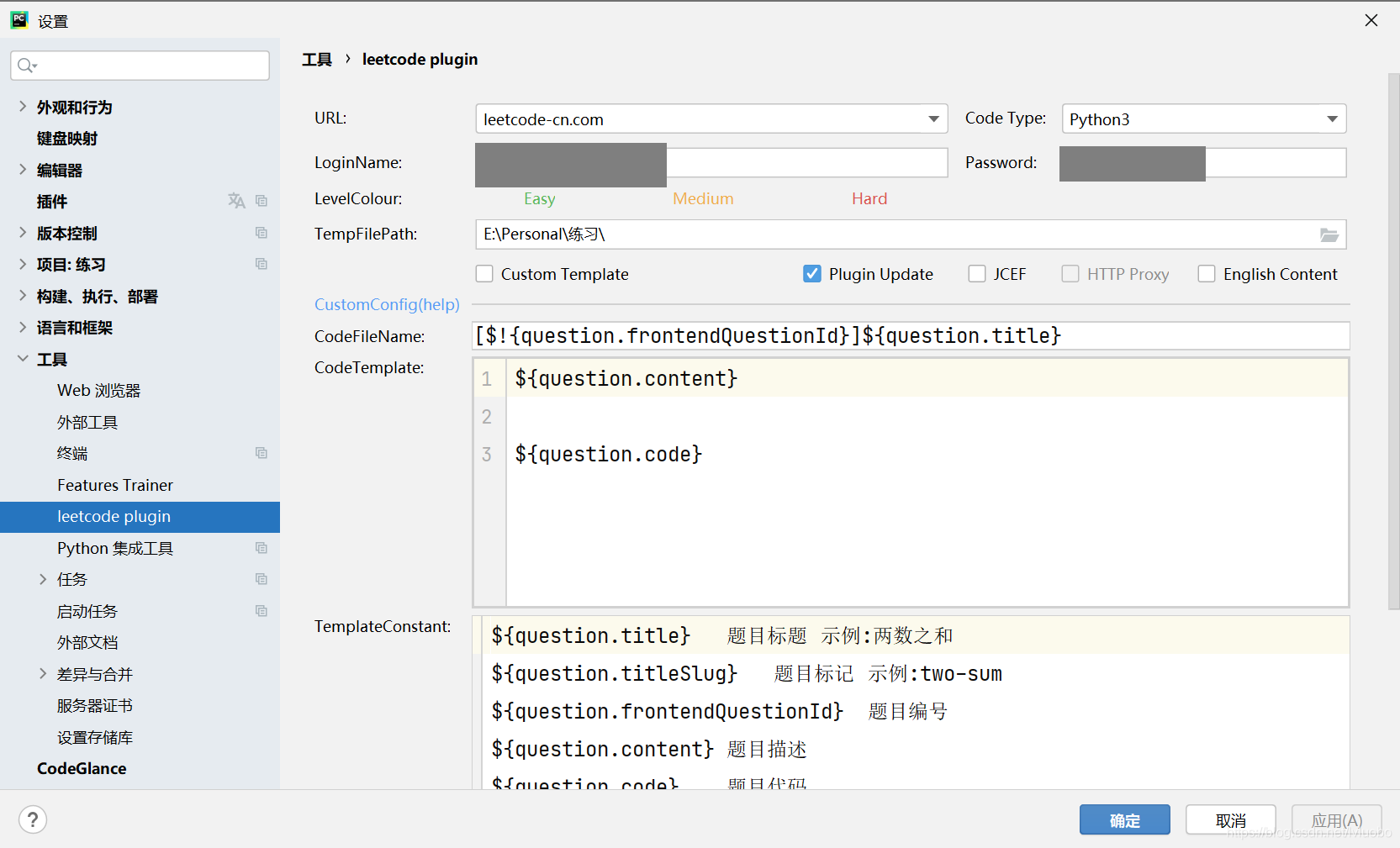The height and width of the screenshot is (848, 1400).
Task: Click ${question.code} in CodeTemplate editor
Action: click(x=609, y=455)
